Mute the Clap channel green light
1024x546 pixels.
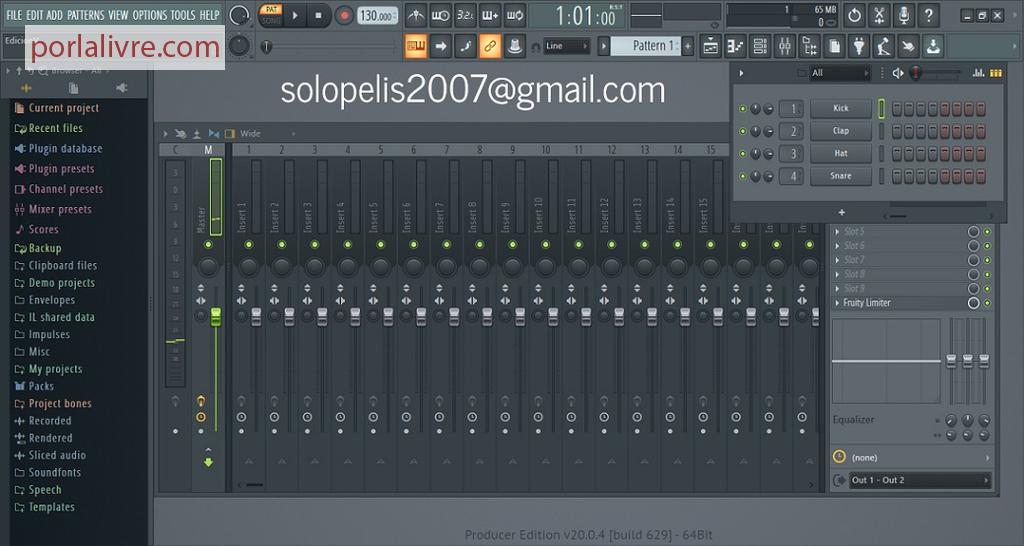[743, 131]
